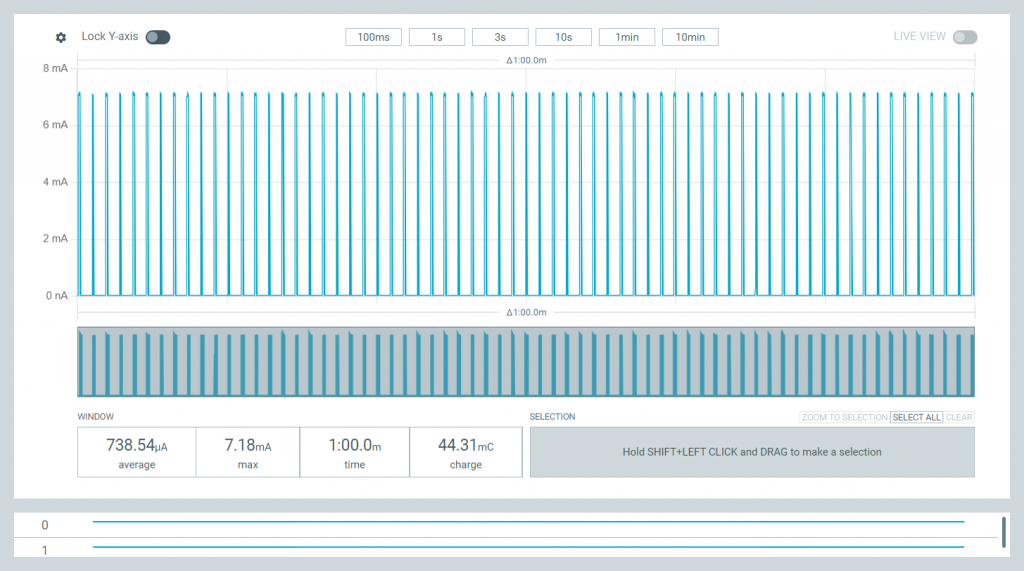
Task: Click the 8 mA y-axis label
Action: (56, 68)
